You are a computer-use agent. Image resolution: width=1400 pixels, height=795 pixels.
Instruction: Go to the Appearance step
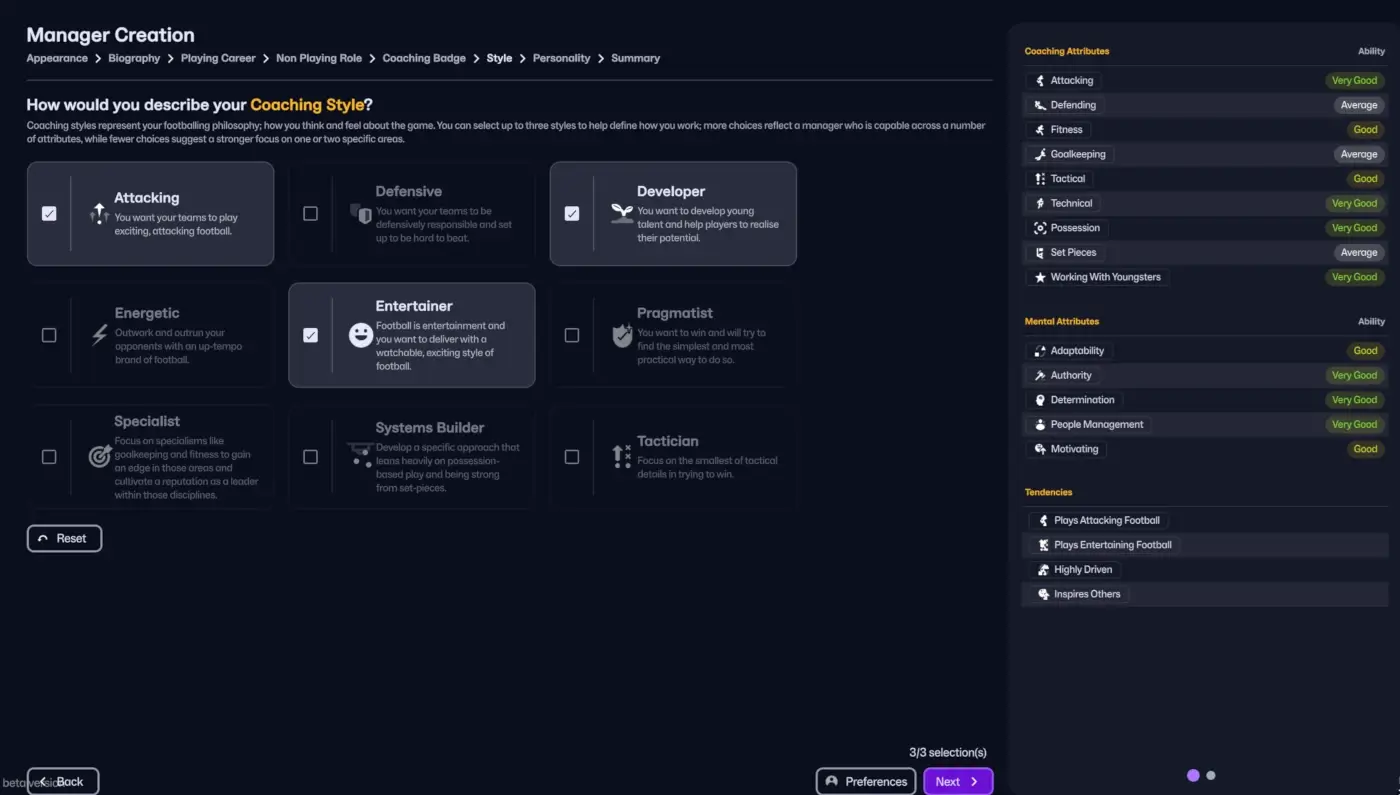(x=57, y=58)
